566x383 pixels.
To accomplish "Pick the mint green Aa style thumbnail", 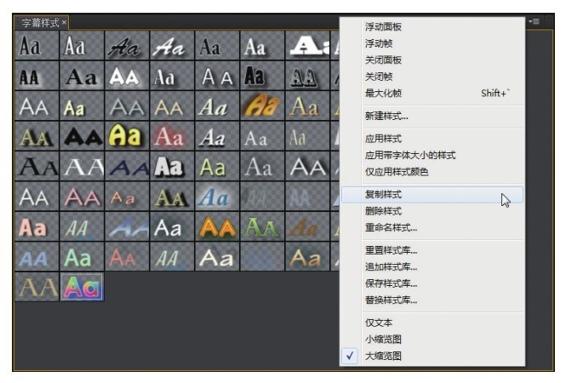I will (82, 257).
